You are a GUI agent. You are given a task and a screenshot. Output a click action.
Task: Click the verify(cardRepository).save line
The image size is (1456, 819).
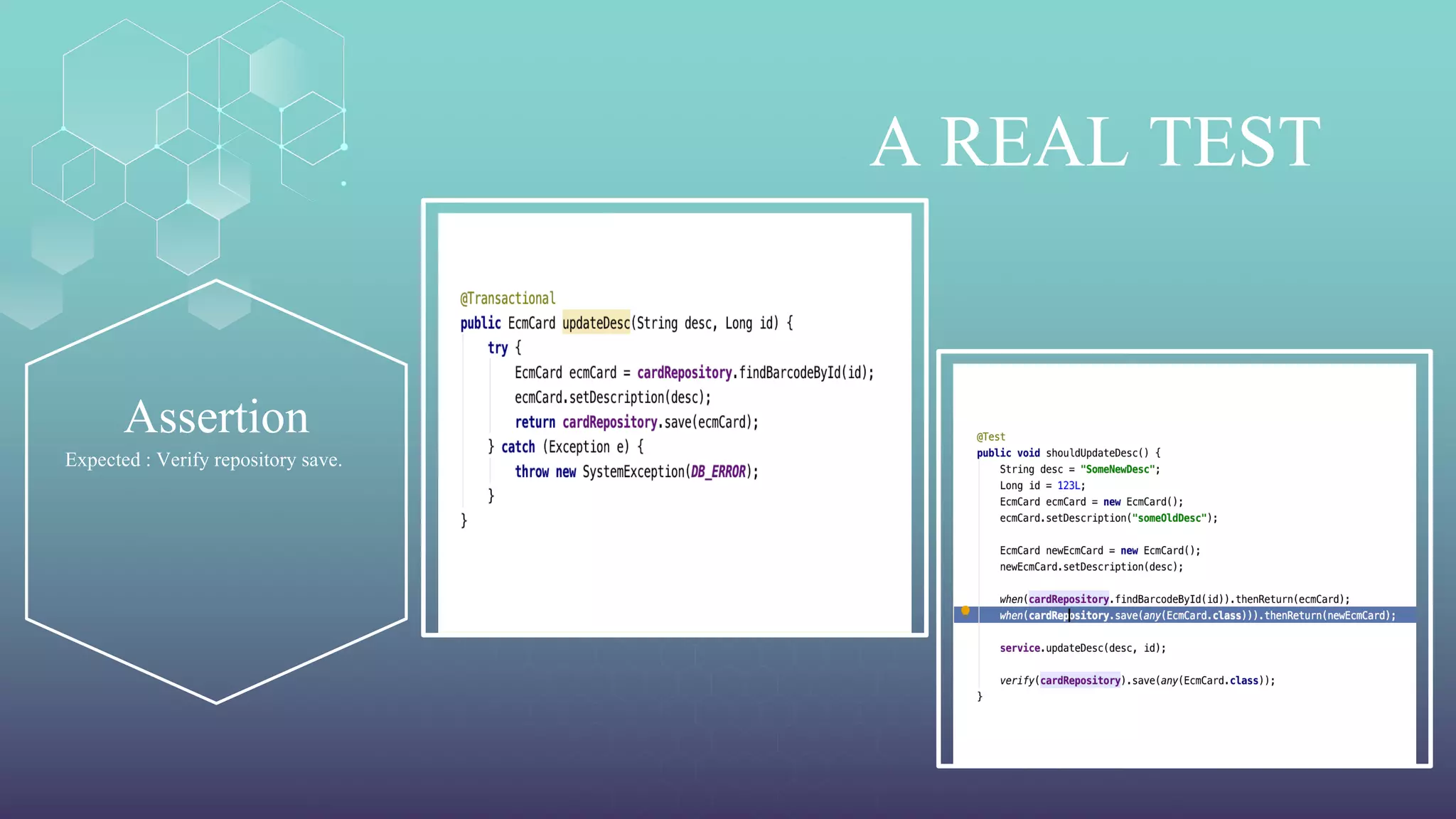coord(1137,680)
